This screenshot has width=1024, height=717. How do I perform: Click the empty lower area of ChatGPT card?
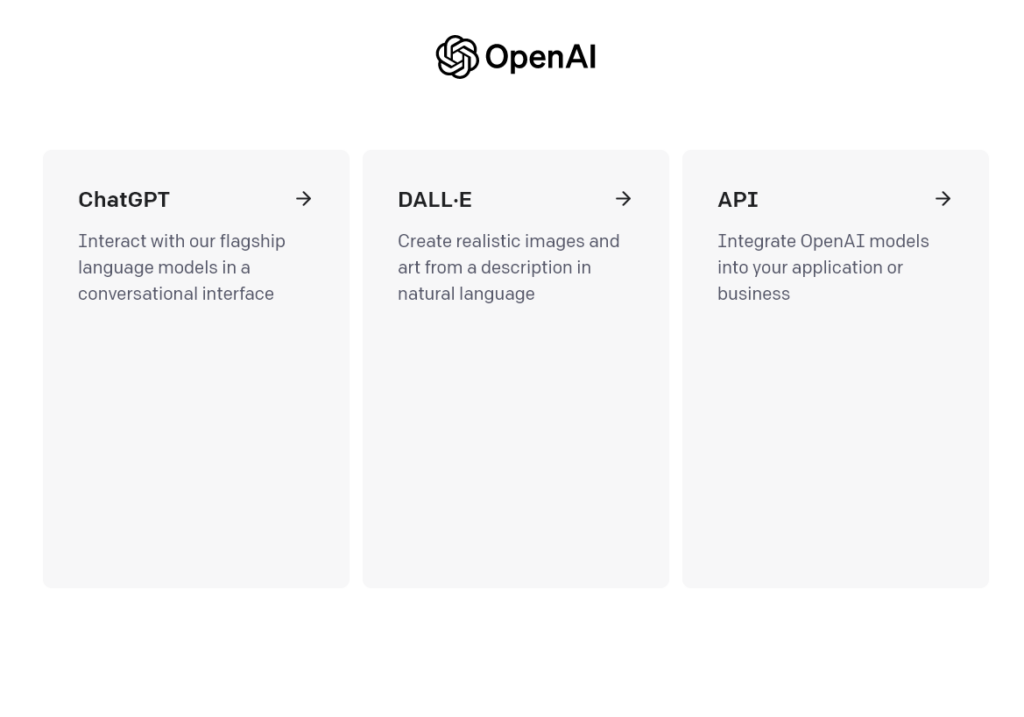tap(196, 450)
